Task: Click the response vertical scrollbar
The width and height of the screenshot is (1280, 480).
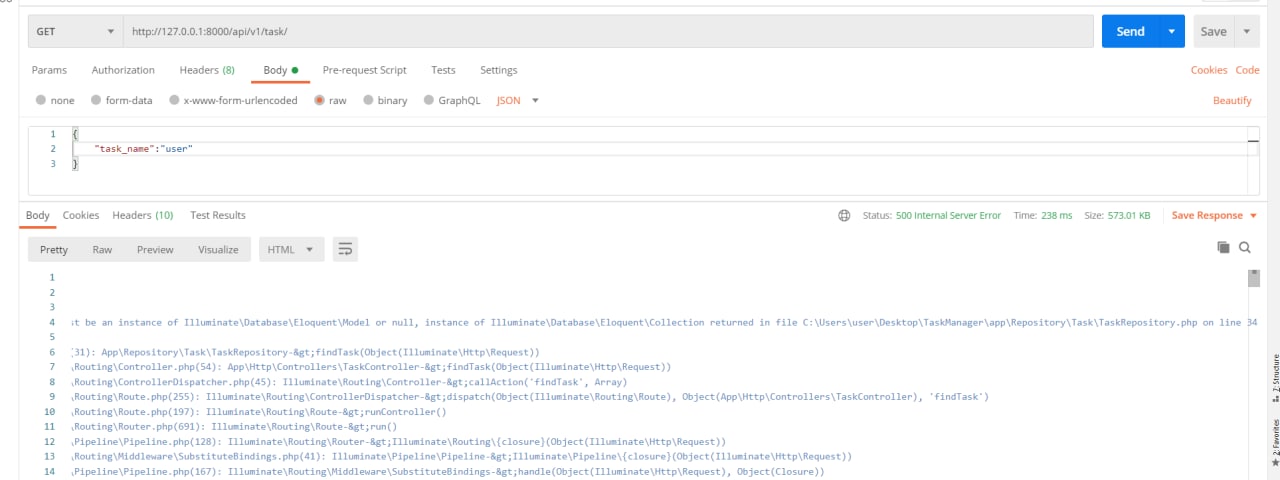Action: 1254,278
